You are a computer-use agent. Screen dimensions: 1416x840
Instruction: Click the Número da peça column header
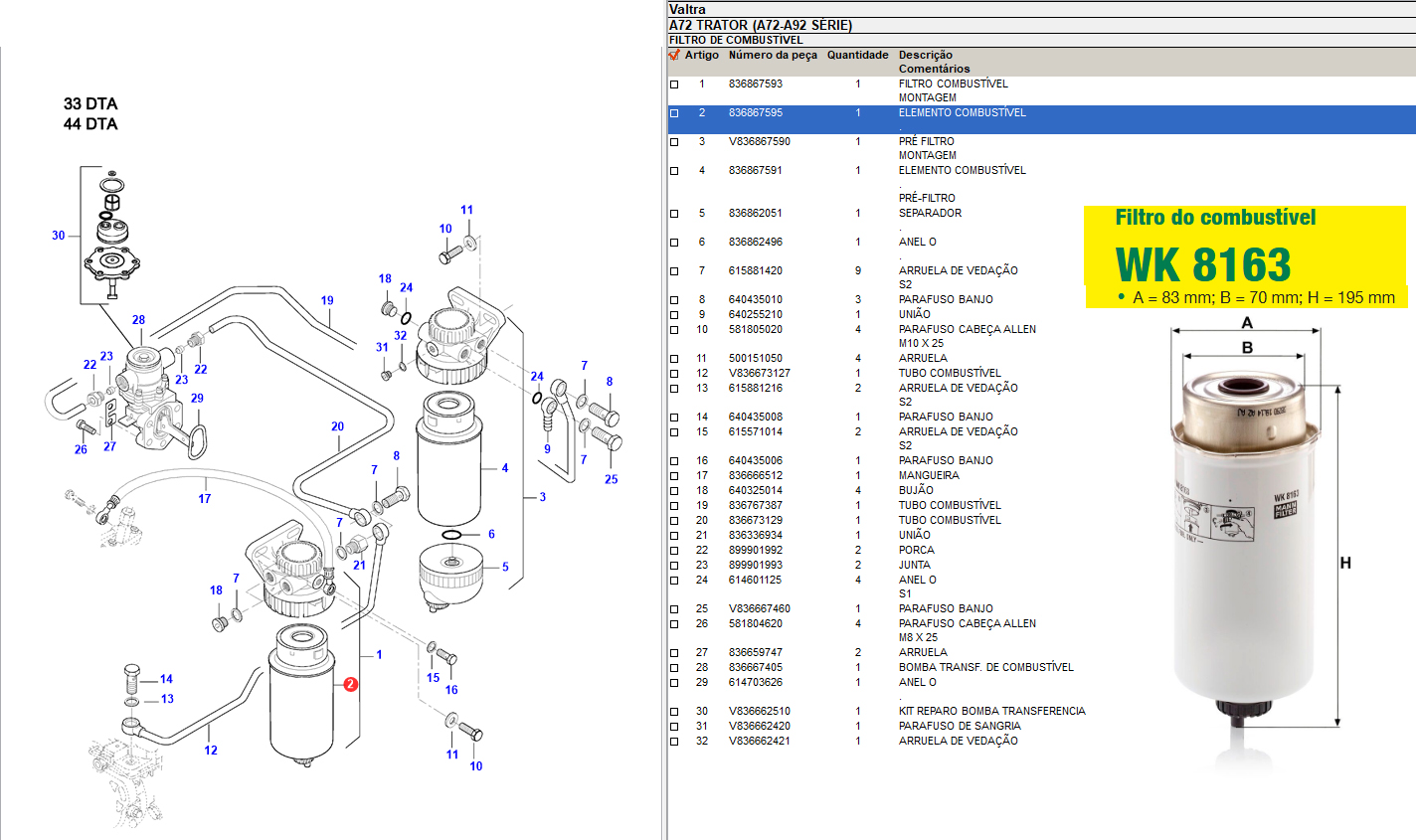[x=772, y=56]
